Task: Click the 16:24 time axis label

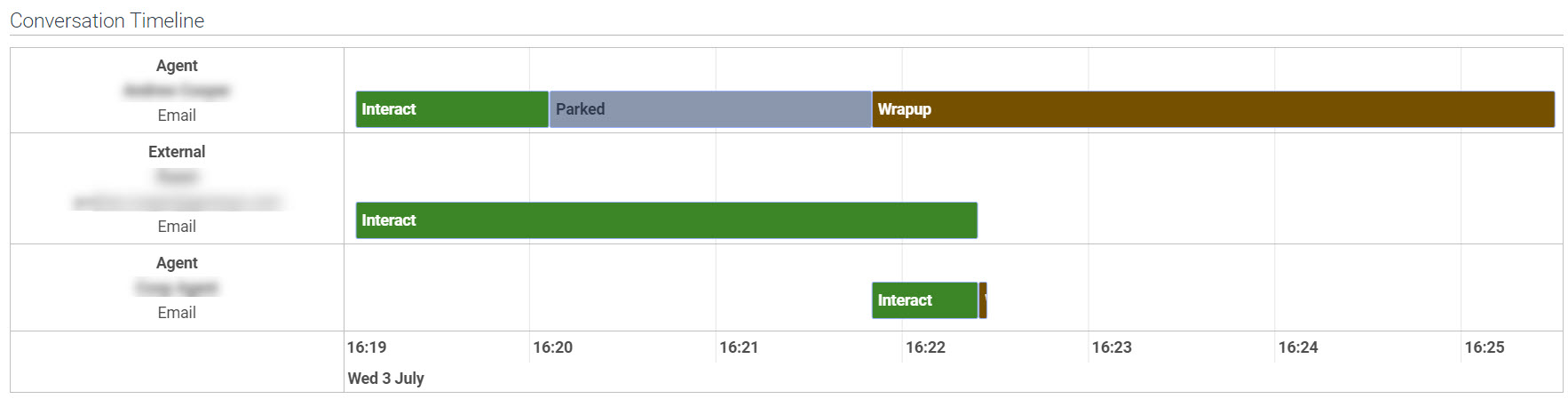Action: point(1298,347)
